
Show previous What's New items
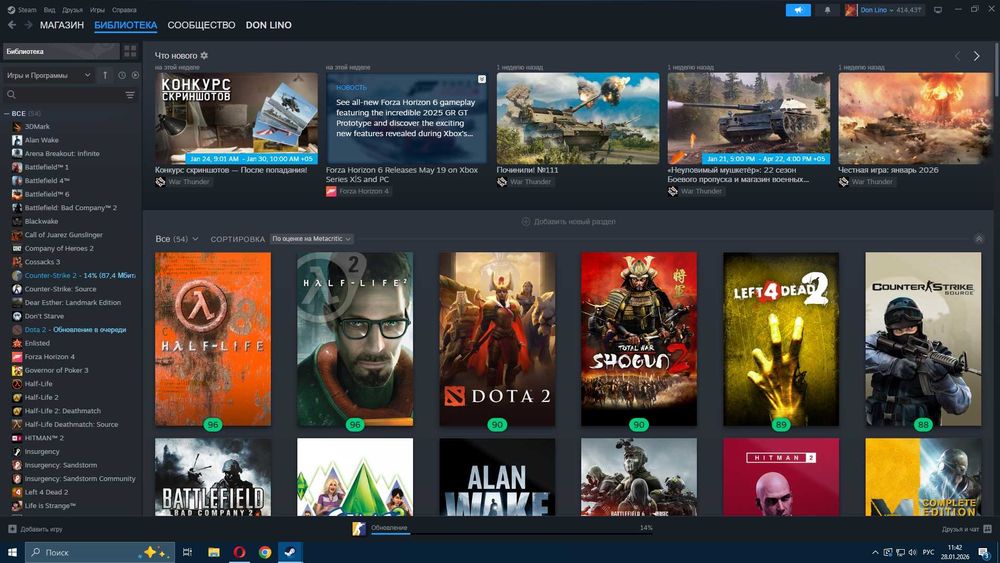[x=957, y=56]
